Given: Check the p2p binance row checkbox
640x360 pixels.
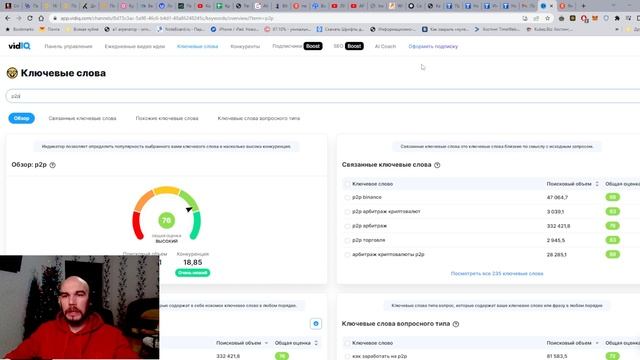Looking at the screenshot, I should click(x=347, y=198).
